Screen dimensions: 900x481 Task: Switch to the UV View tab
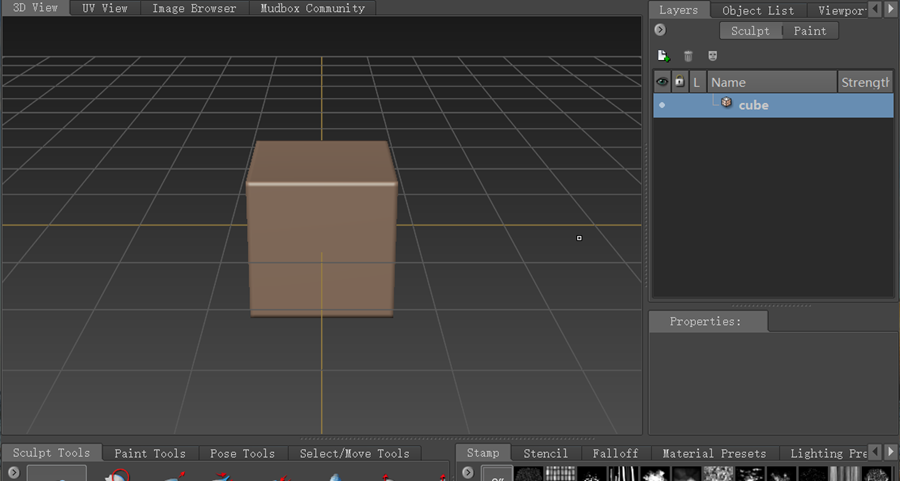click(x=104, y=8)
